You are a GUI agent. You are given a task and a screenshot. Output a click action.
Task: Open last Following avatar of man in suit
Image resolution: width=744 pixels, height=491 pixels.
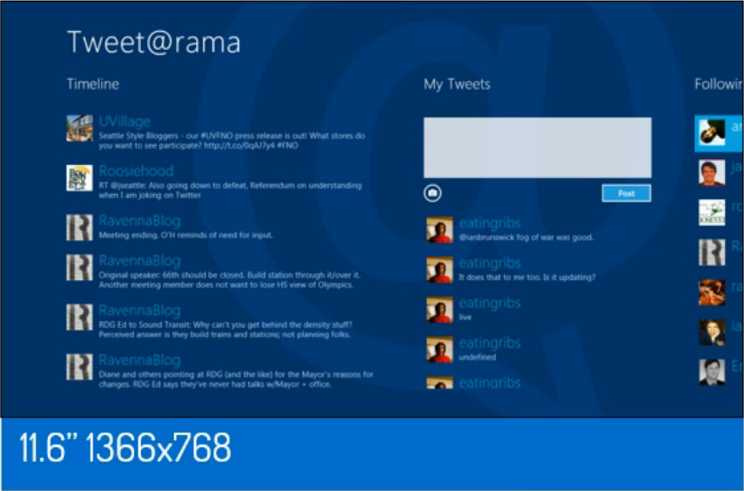click(x=712, y=372)
